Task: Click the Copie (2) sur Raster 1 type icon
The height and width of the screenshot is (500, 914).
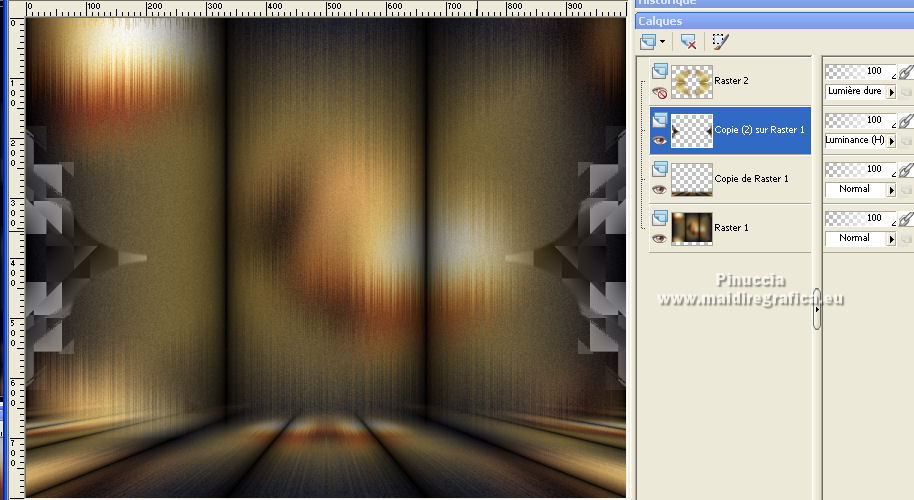Action: point(660,120)
